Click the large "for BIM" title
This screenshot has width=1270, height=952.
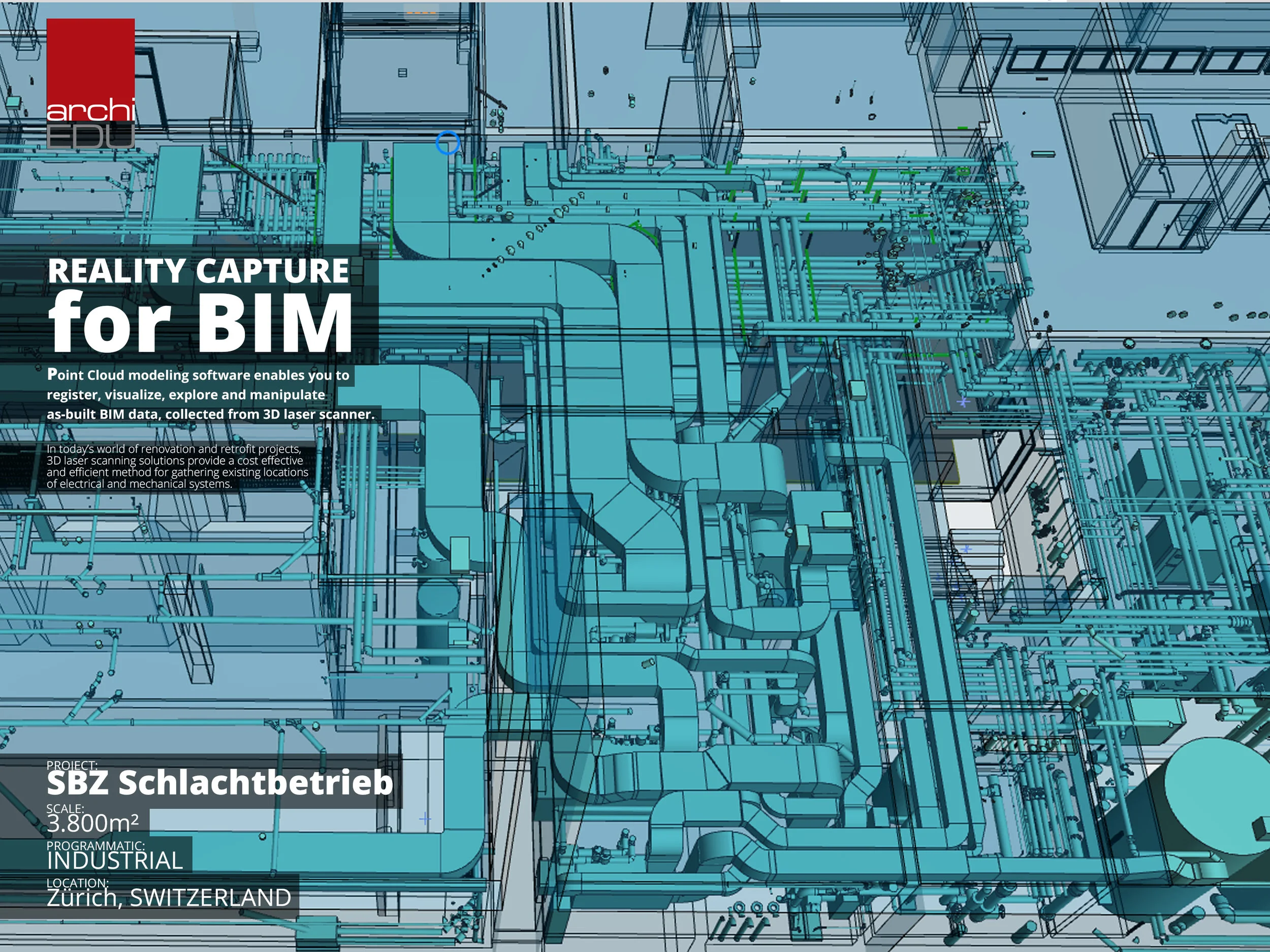point(200,322)
